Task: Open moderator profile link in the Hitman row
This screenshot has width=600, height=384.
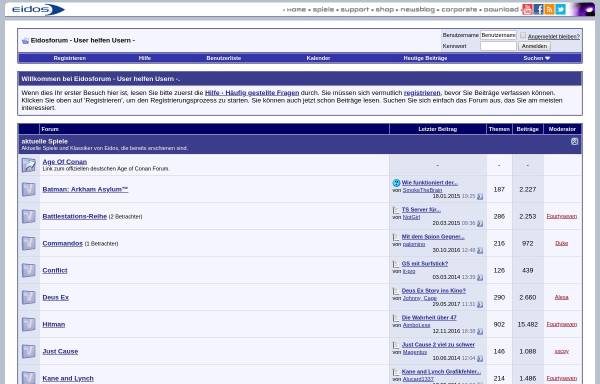Action: 561,324
